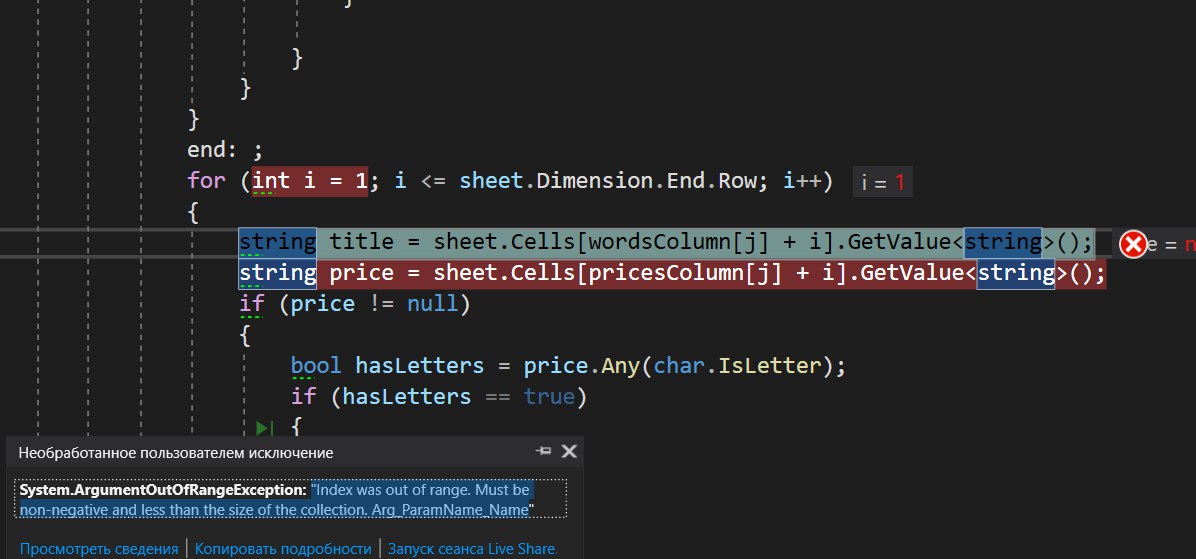Click the char.IsLetter argument
The width and height of the screenshot is (1196, 559).
[737, 366]
